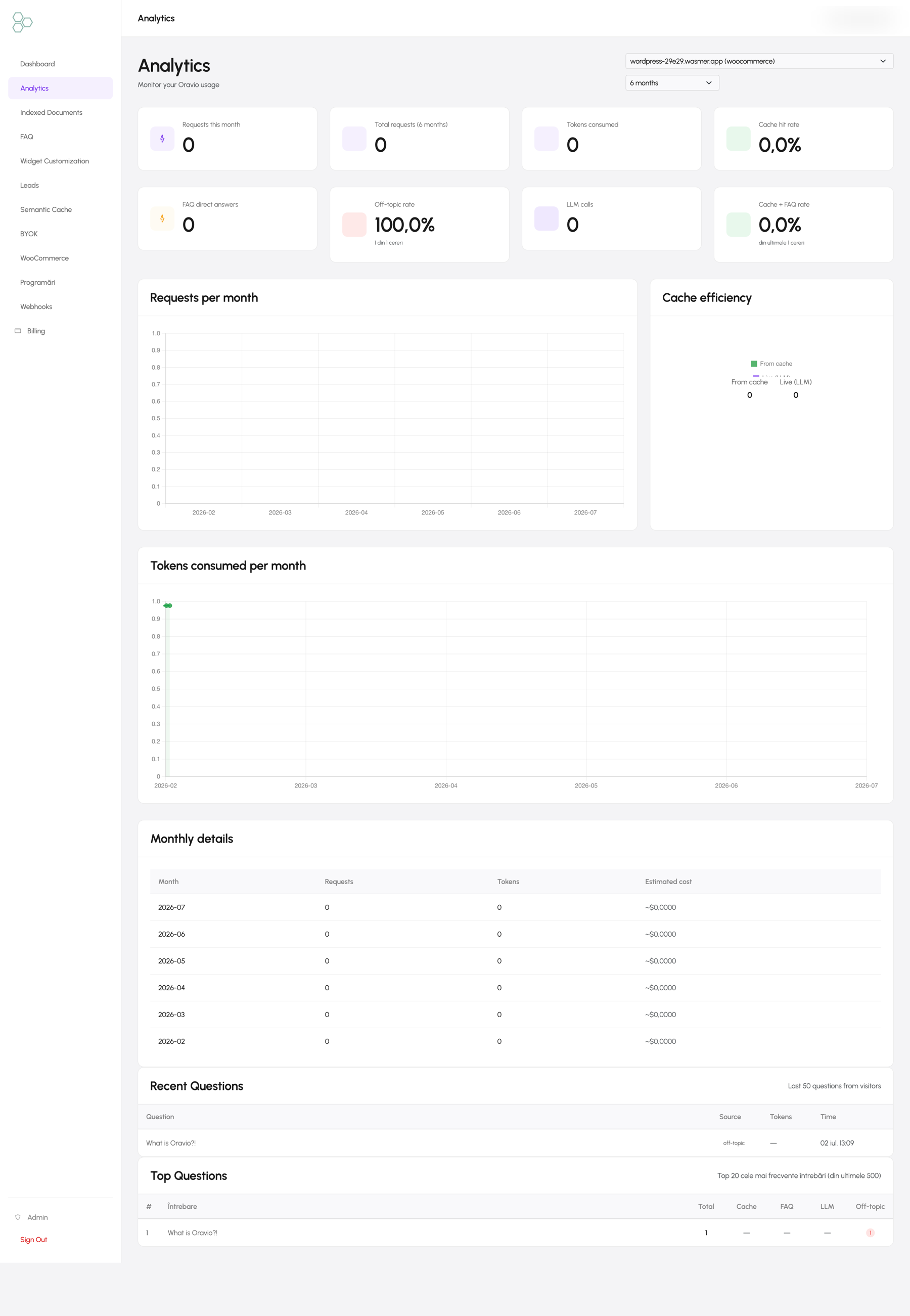Click the 2026-03 row in Monthly details
Screen dimensions: 910x1316
click(516, 1014)
